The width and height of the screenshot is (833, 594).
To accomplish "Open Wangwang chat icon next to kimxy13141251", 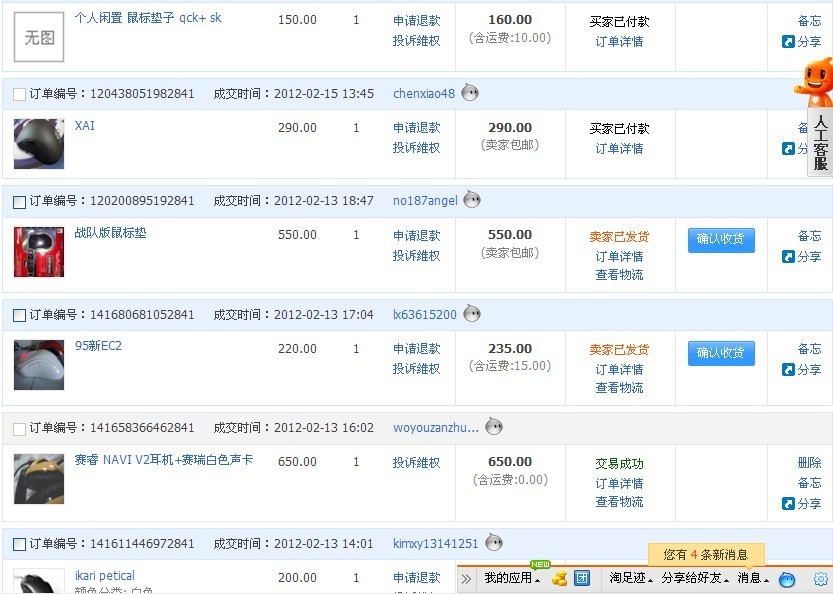I will [494, 542].
